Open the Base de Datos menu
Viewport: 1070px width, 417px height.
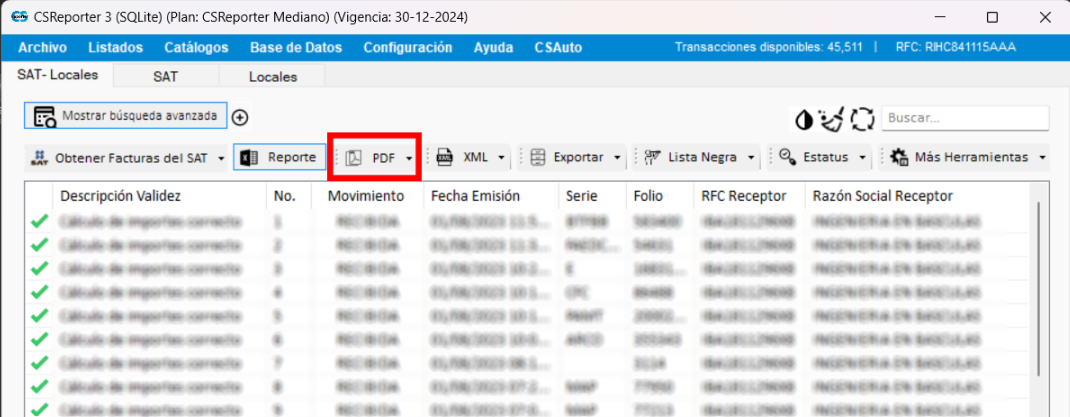point(295,48)
